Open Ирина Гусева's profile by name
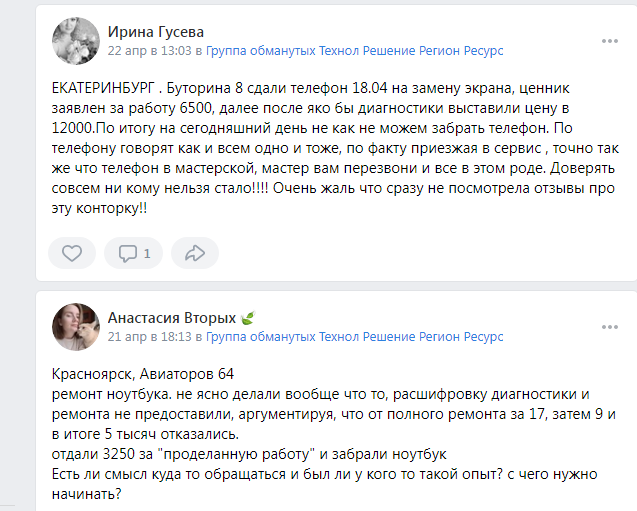 pos(157,31)
